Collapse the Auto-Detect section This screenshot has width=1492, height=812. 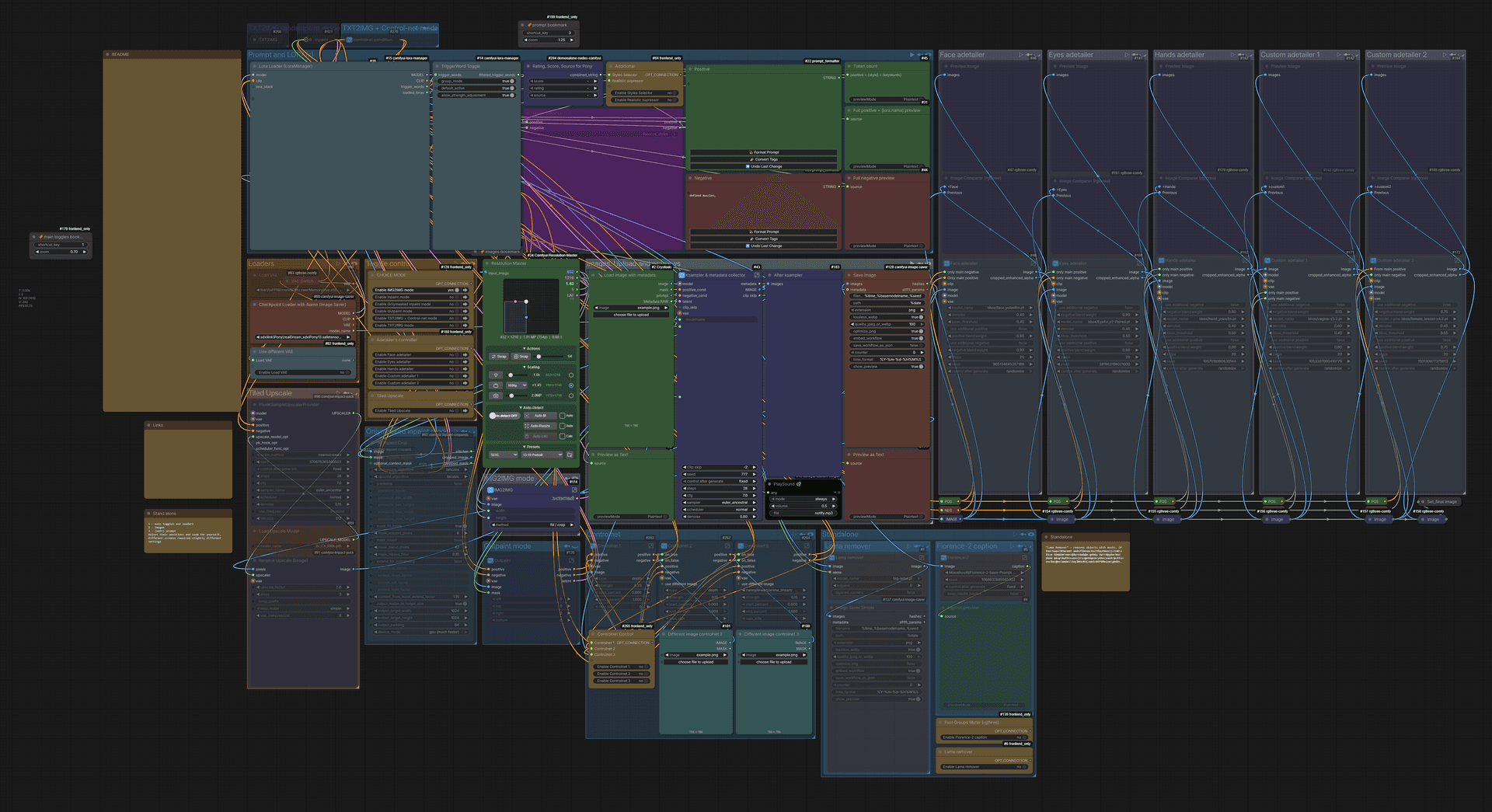point(532,407)
